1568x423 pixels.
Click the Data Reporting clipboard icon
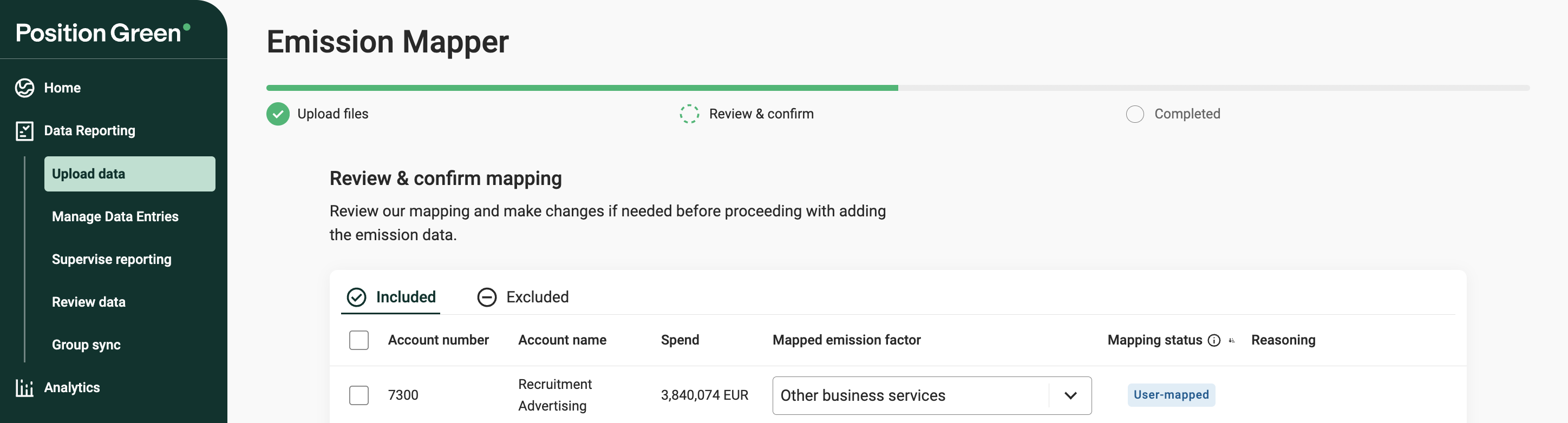tap(24, 131)
